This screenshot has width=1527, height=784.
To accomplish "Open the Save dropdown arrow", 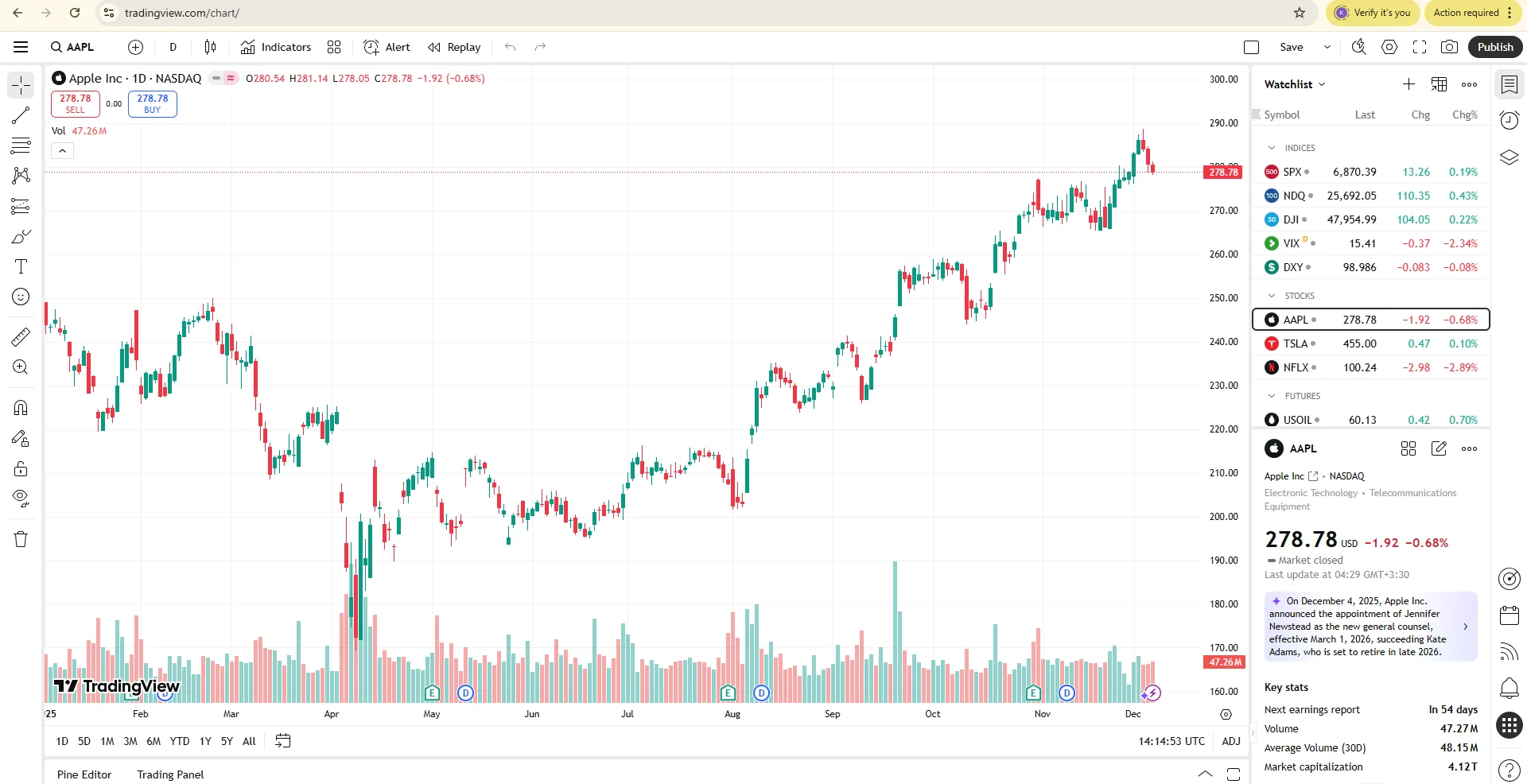I will pos(1327,47).
